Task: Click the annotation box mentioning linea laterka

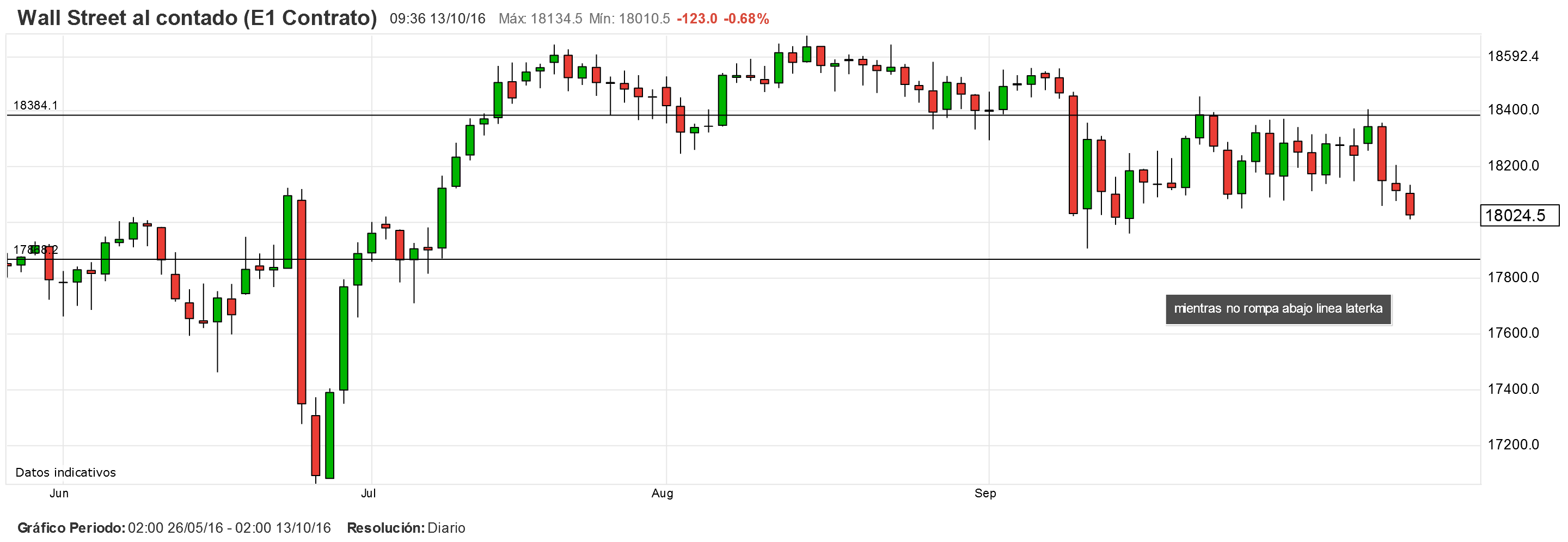Action: click(1278, 309)
